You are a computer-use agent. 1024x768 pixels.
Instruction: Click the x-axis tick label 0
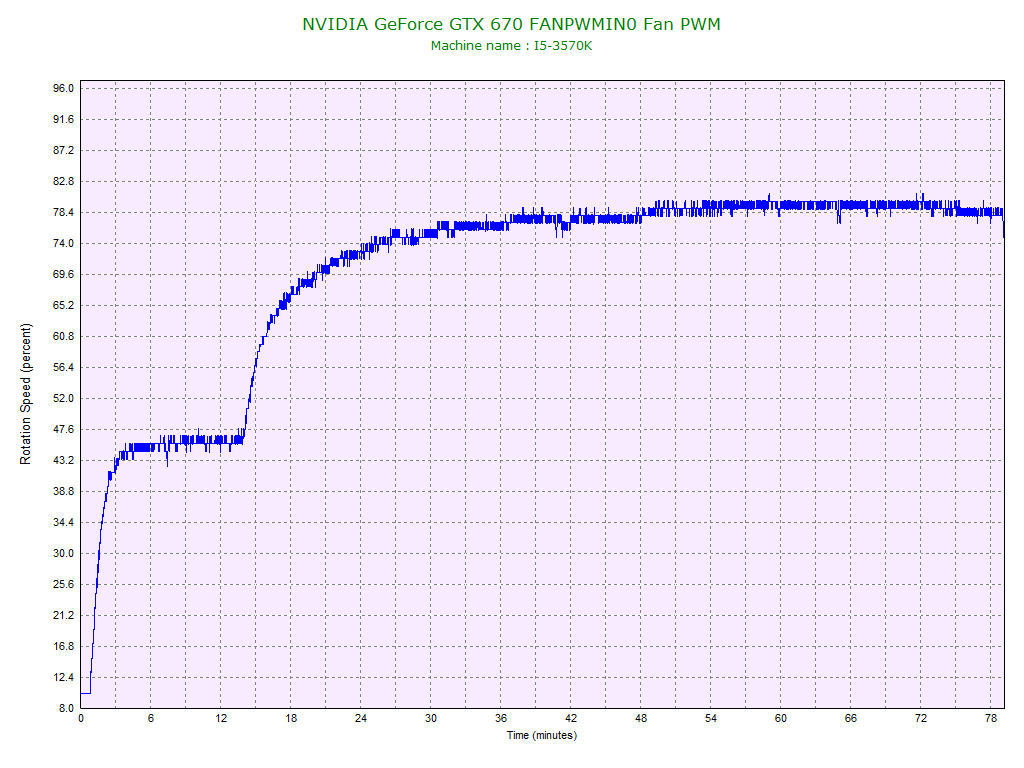point(81,719)
